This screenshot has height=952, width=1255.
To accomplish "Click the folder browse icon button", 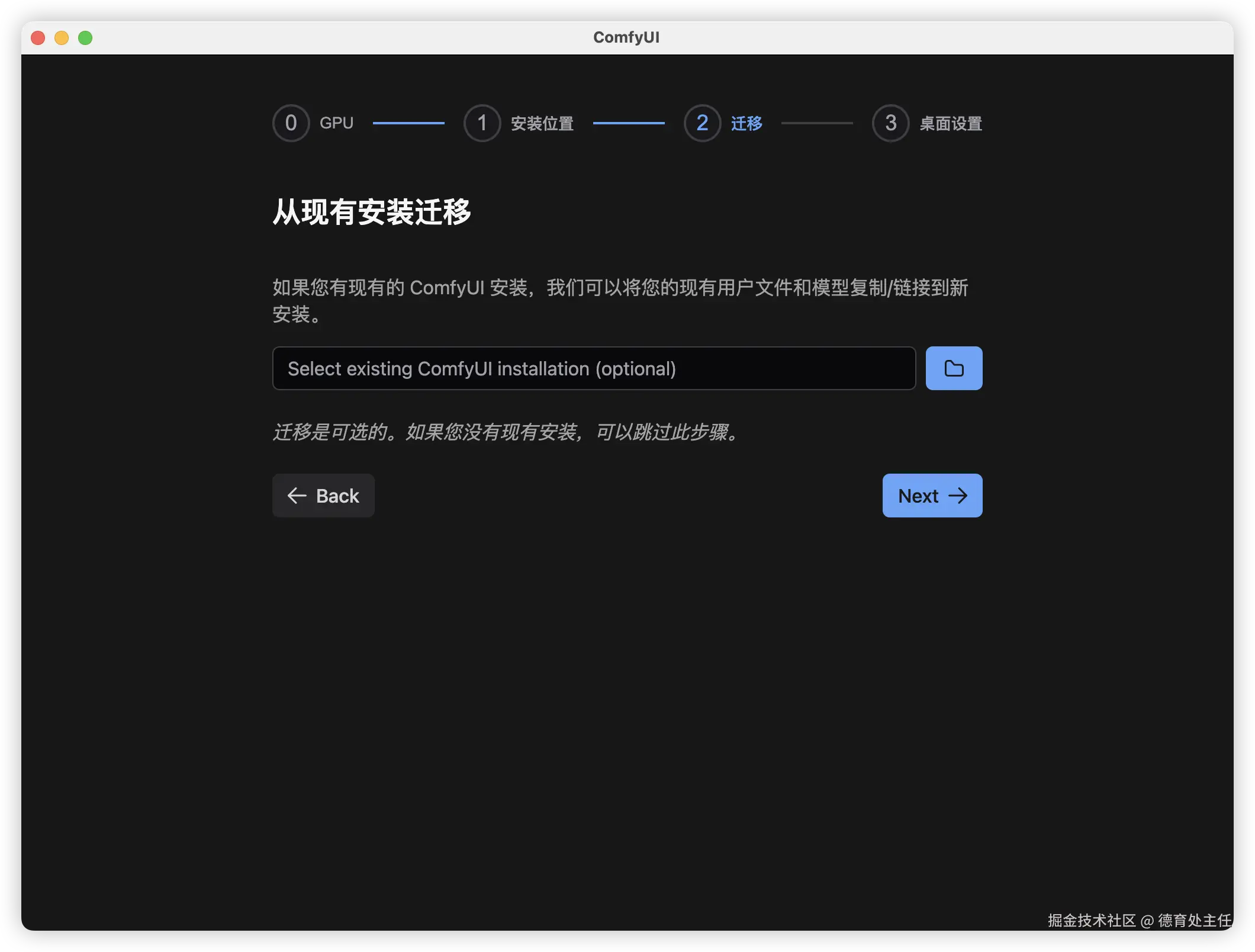I will pyautogui.click(x=954, y=368).
